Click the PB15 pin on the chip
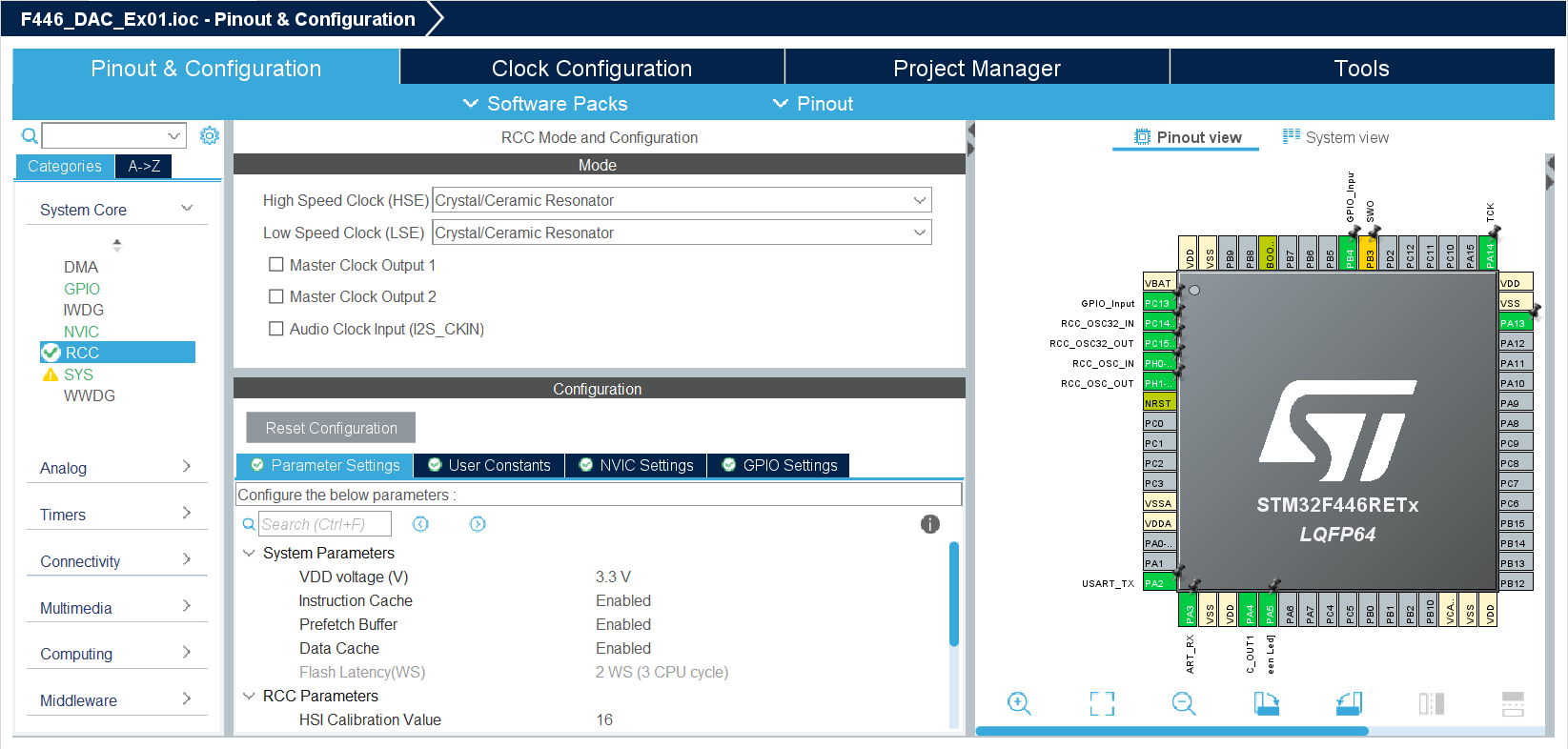This screenshot has height=749, width=1568. coord(1516,523)
